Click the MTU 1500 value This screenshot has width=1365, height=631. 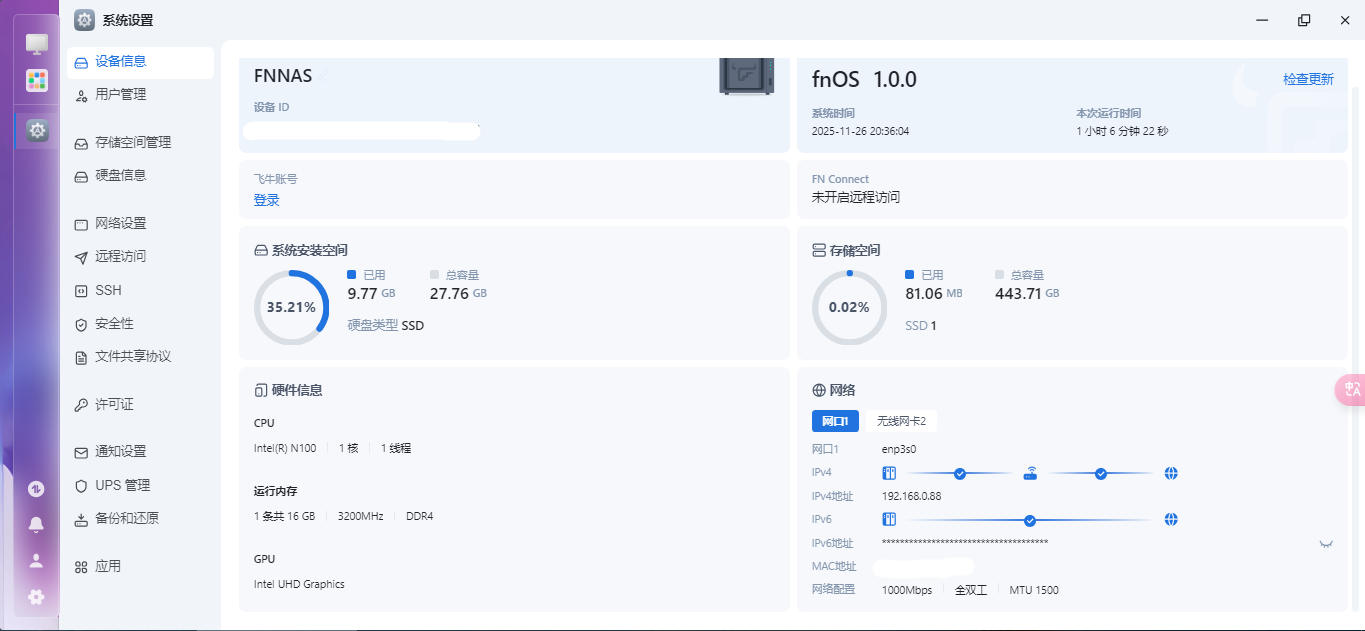(x=1034, y=590)
